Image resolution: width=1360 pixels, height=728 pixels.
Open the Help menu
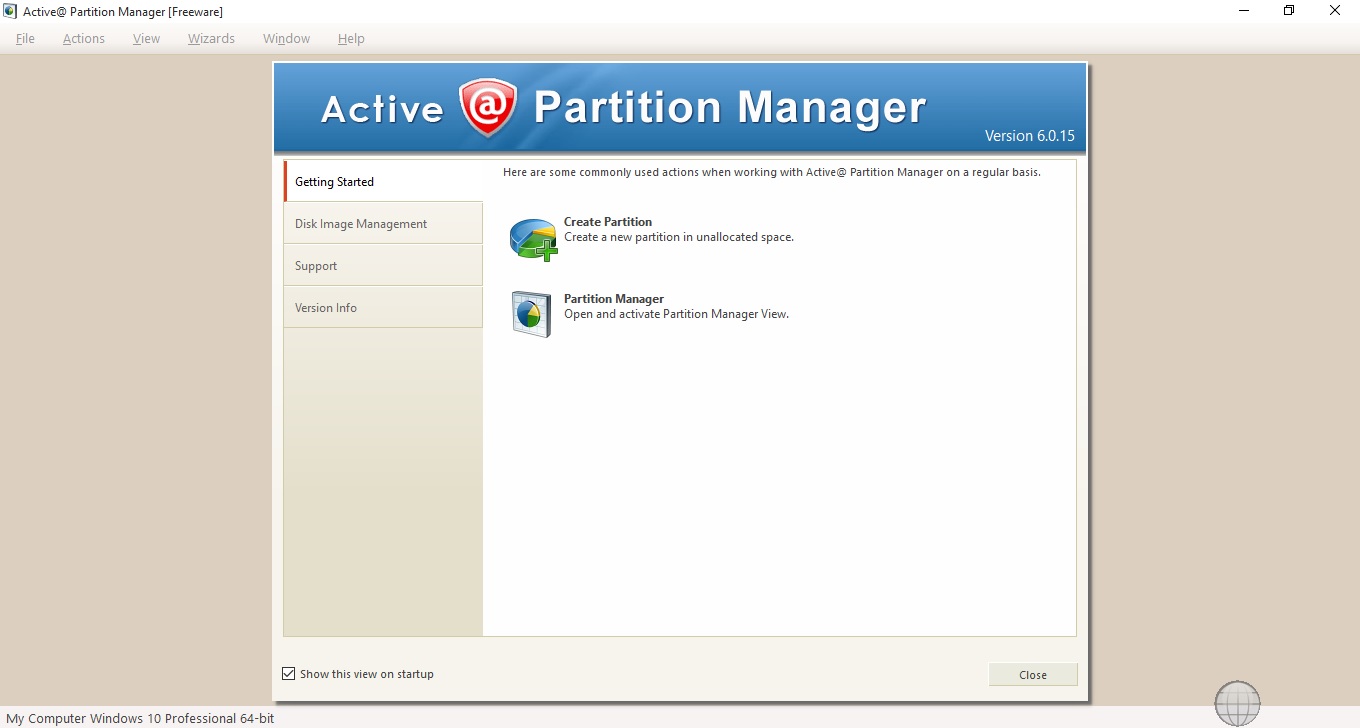[351, 38]
